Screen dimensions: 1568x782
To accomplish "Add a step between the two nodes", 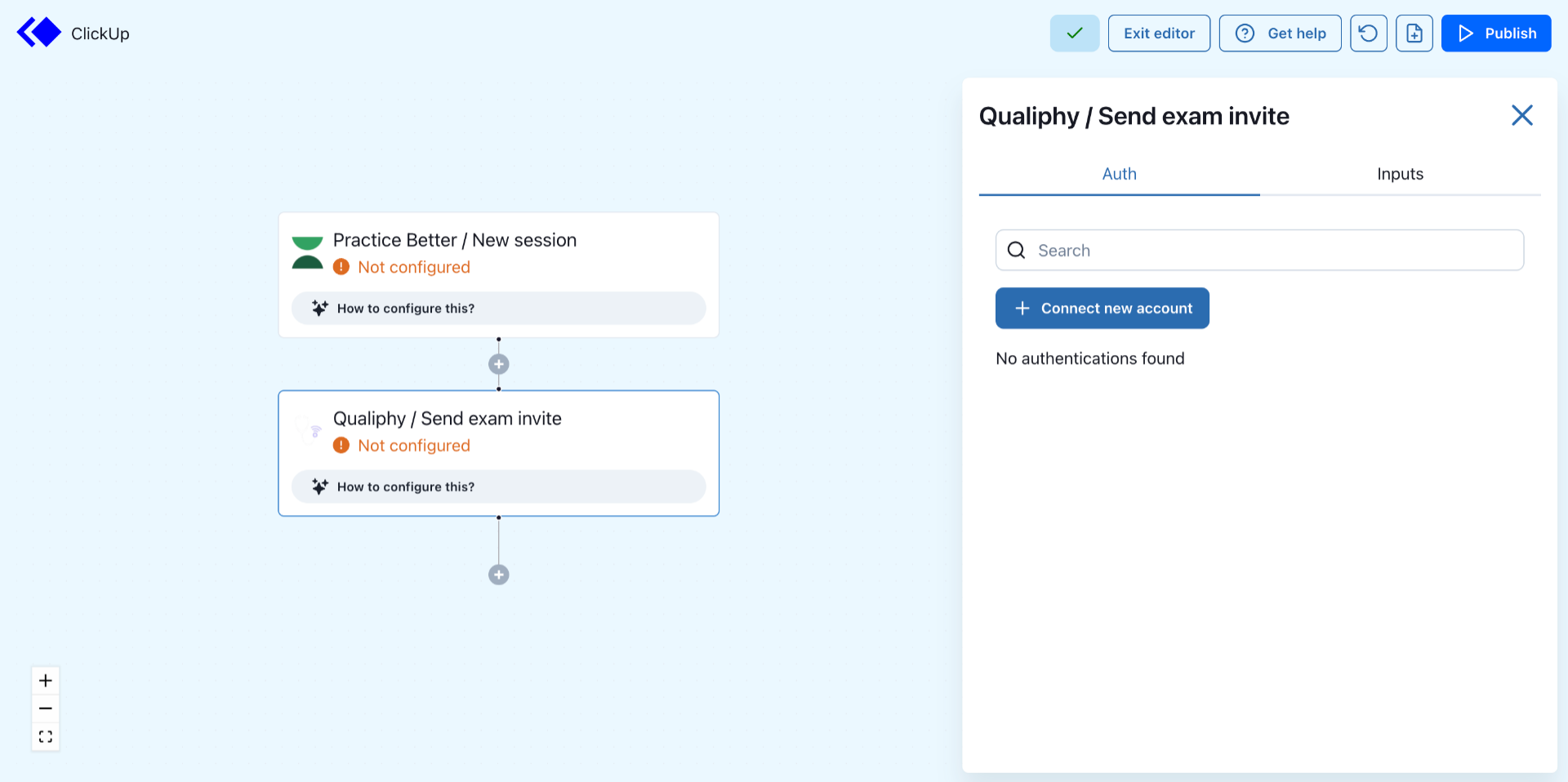I will click(499, 364).
